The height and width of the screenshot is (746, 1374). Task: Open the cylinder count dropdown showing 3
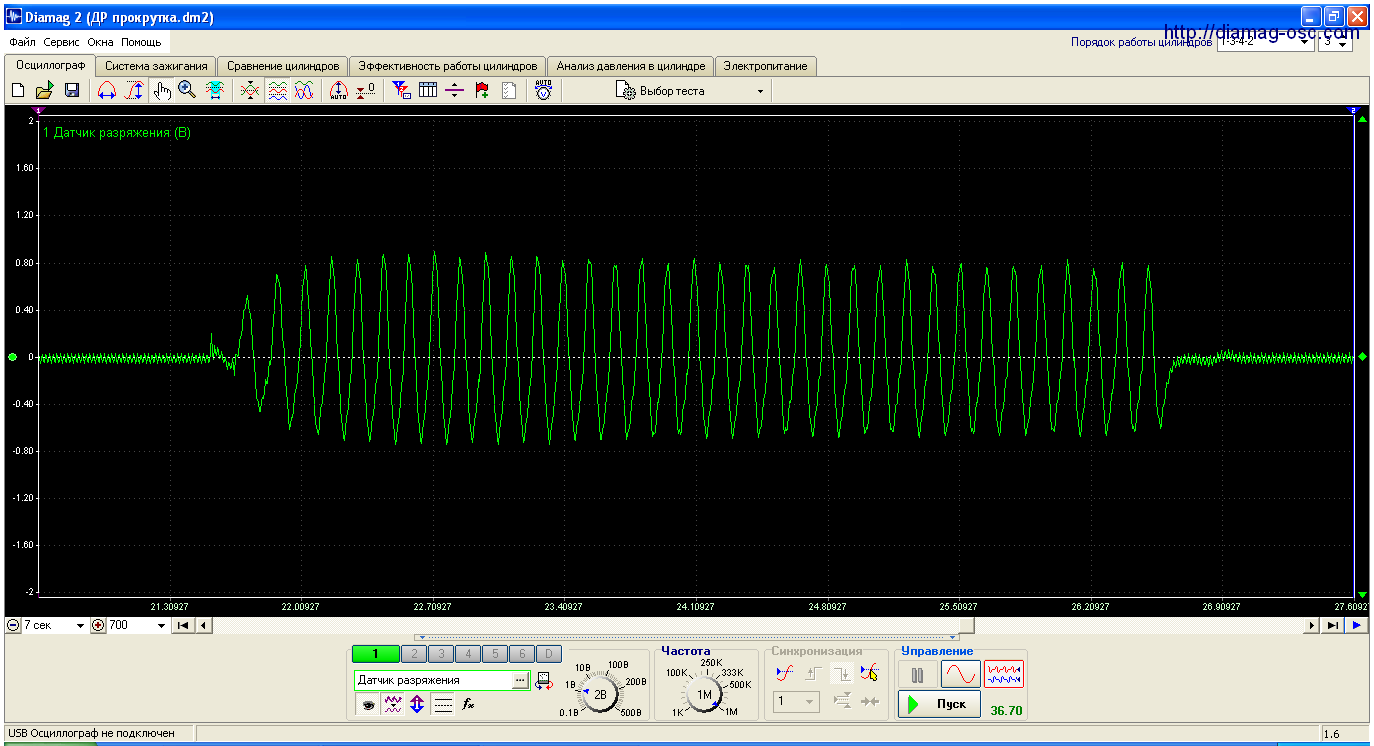(1335, 43)
